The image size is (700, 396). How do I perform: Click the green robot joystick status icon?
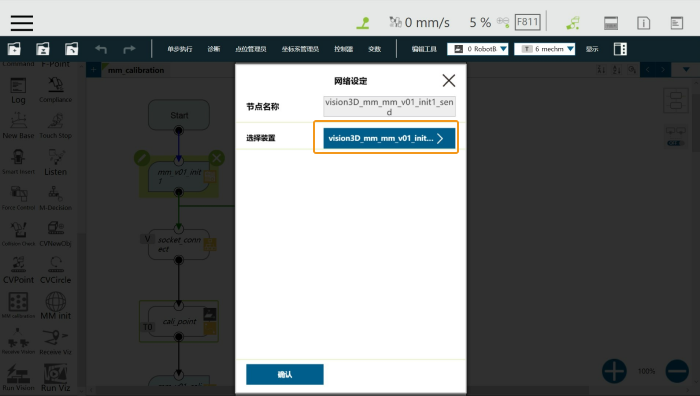(x=363, y=23)
